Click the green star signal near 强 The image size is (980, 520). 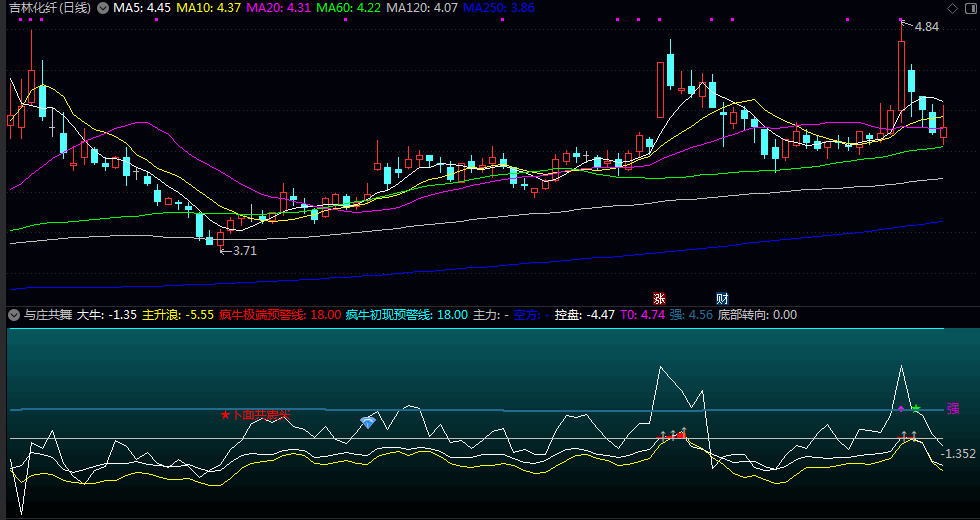(x=916, y=409)
